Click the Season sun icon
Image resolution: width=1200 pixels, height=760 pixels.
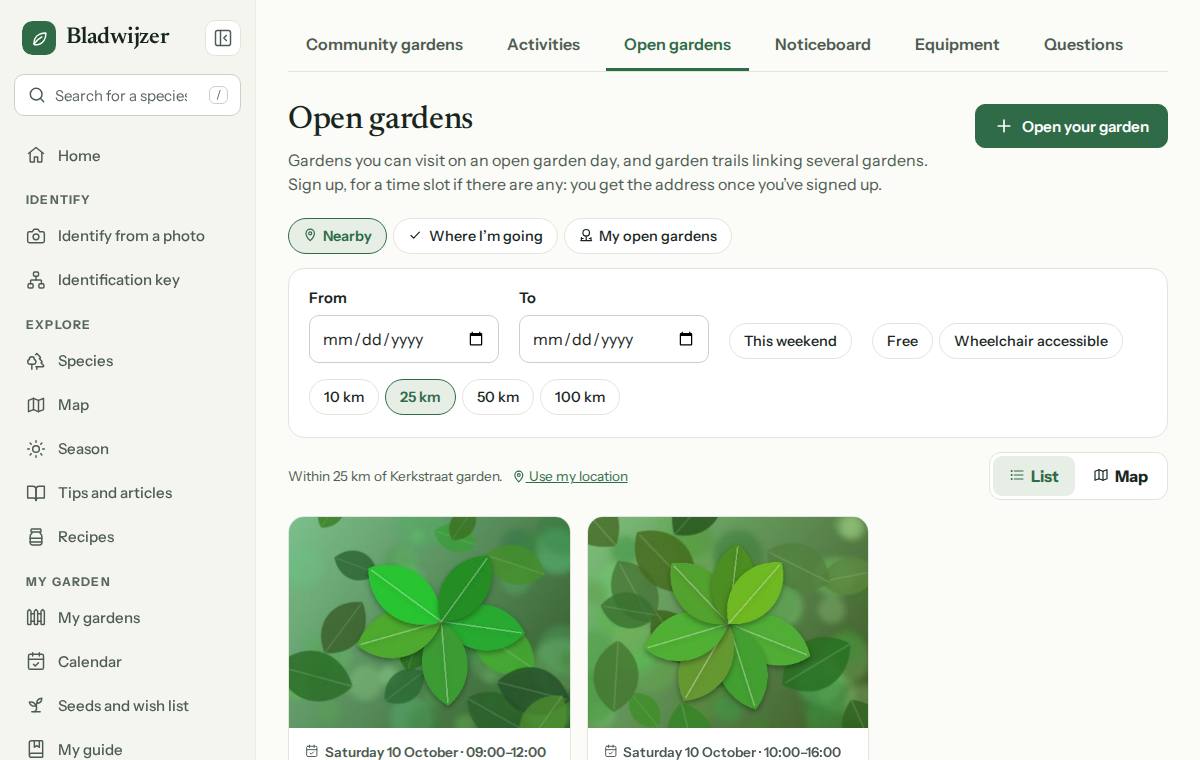36,449
